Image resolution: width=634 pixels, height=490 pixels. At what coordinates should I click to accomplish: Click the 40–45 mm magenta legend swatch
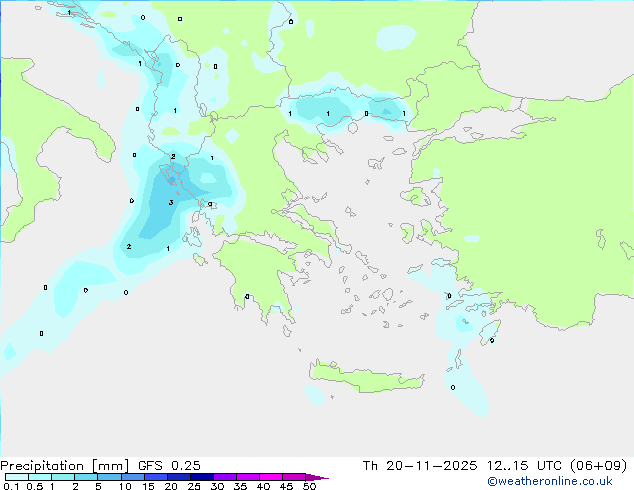271,477
